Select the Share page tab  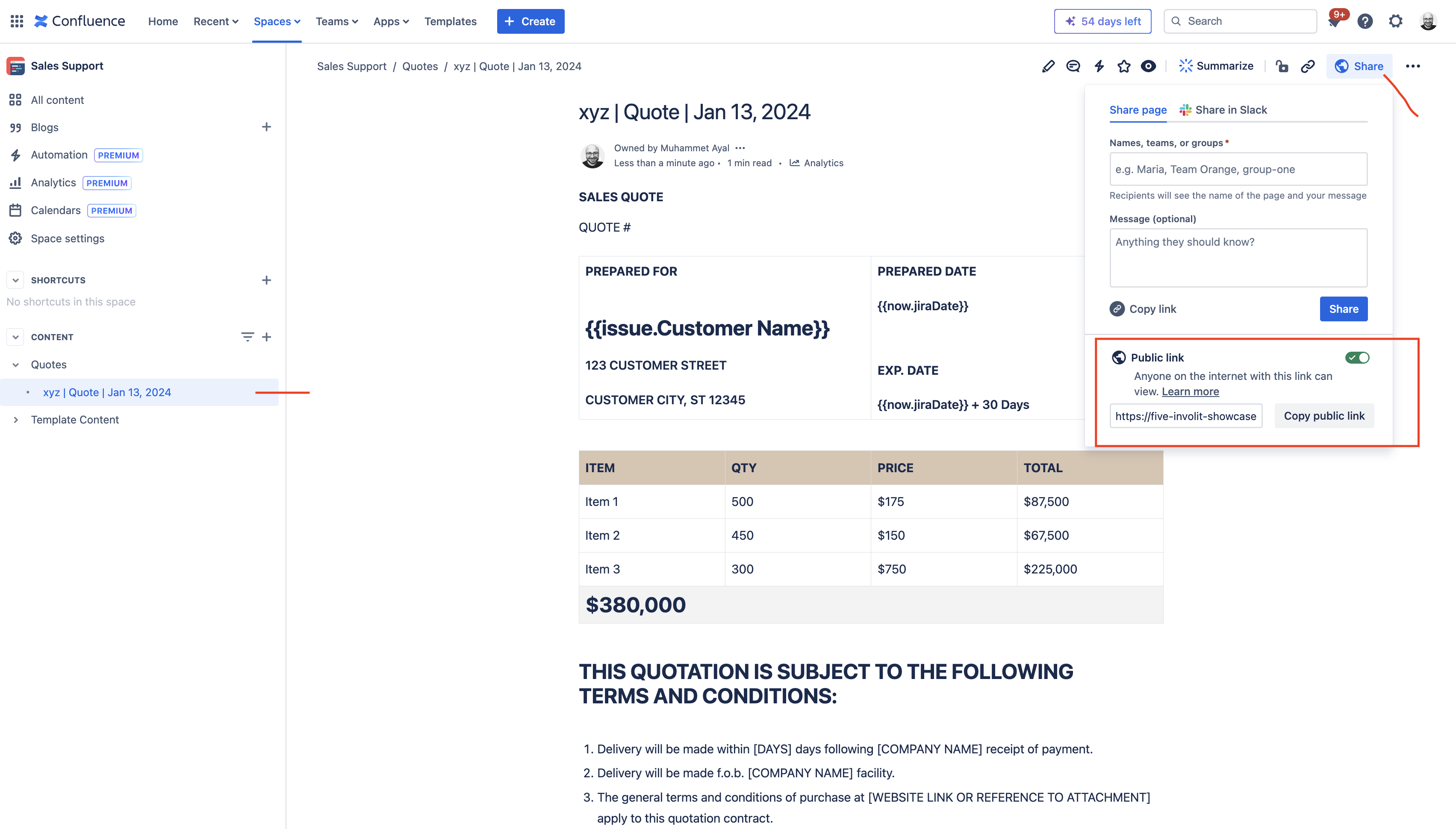(x=1138, y=110)
